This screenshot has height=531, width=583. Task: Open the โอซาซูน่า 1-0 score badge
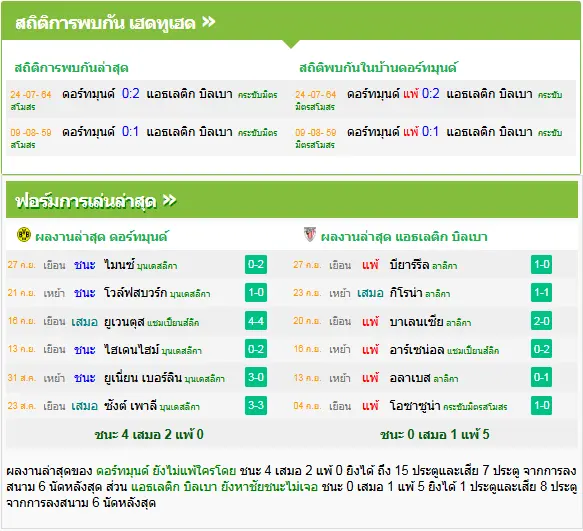541,405
